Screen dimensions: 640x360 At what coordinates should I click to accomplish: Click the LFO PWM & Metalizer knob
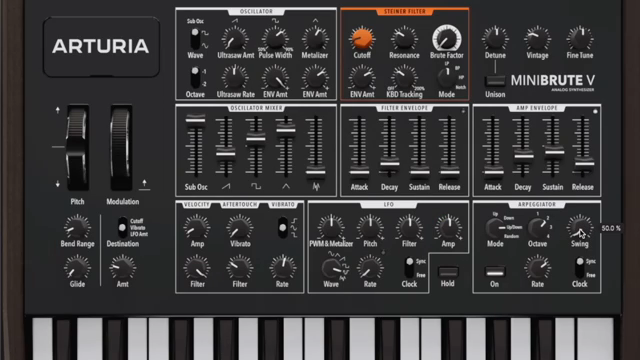coord(331,227)
